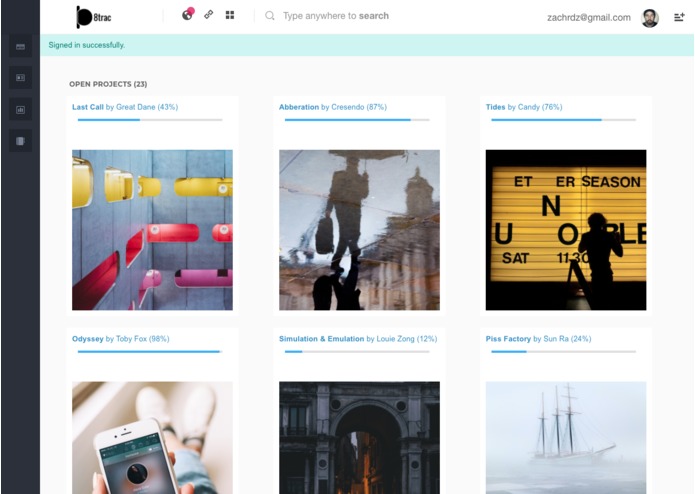Open 'Piss Factory by Sun Ra (24%)' project

(538, 338)
